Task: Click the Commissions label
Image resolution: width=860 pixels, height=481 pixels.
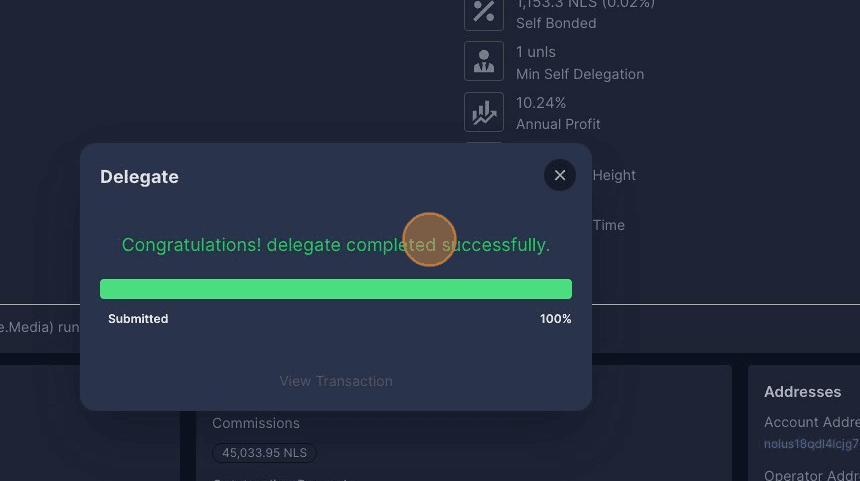Action: coord(256,423)
